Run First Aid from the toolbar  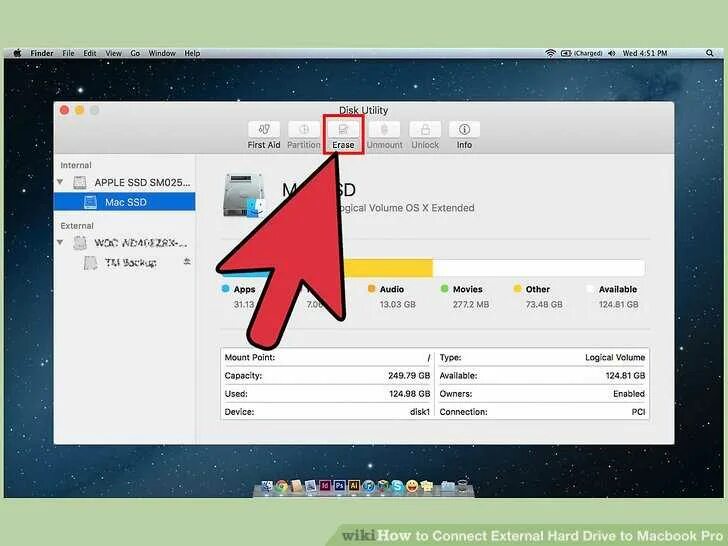(x=264, y=135)
